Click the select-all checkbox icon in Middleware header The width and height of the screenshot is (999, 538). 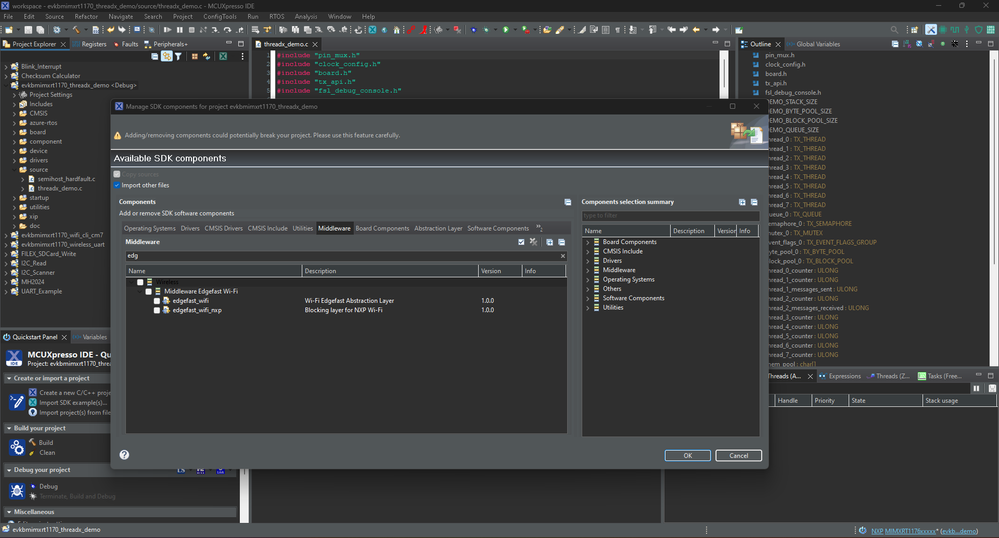[521, 242]
